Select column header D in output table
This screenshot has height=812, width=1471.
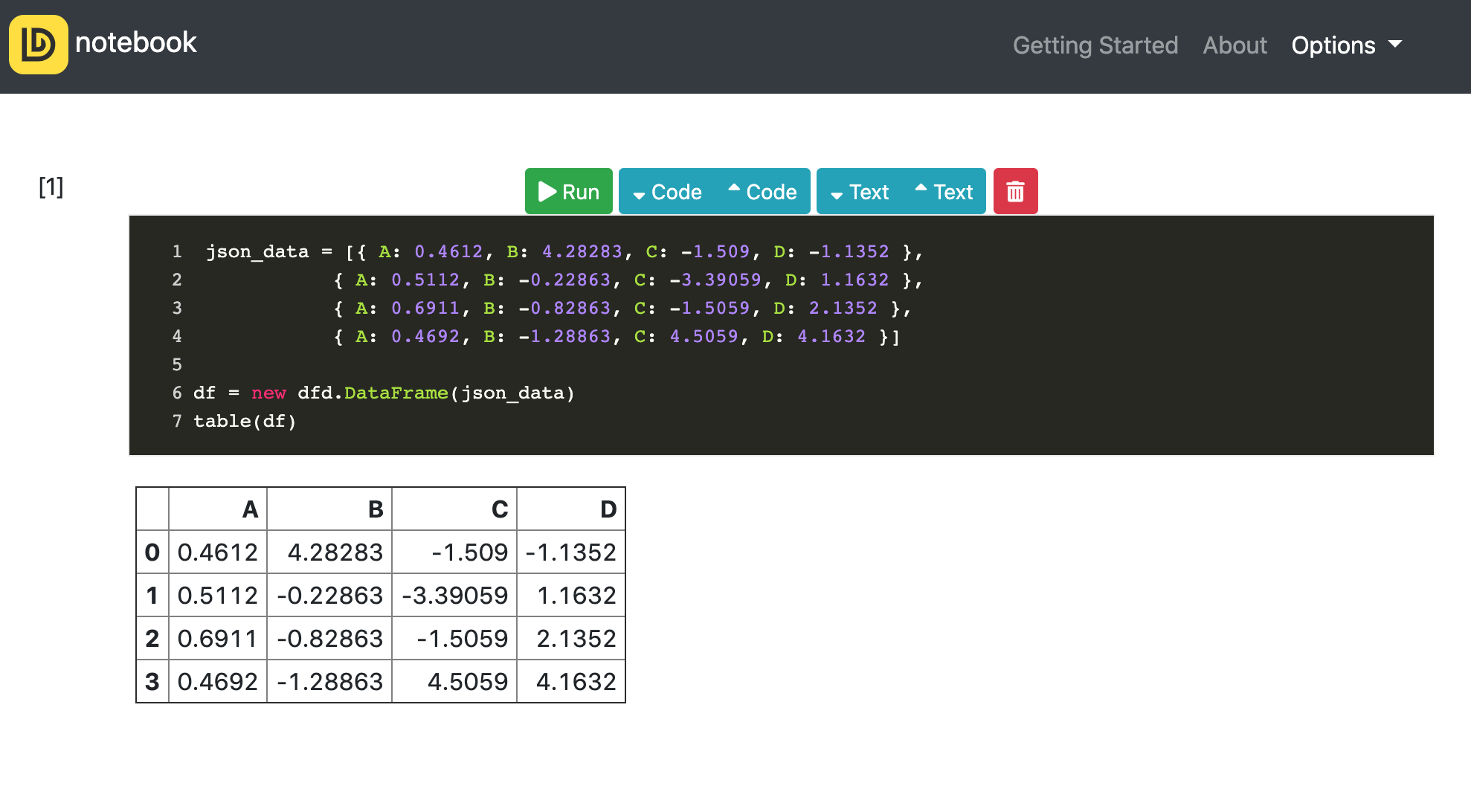(x=608, y=509)
